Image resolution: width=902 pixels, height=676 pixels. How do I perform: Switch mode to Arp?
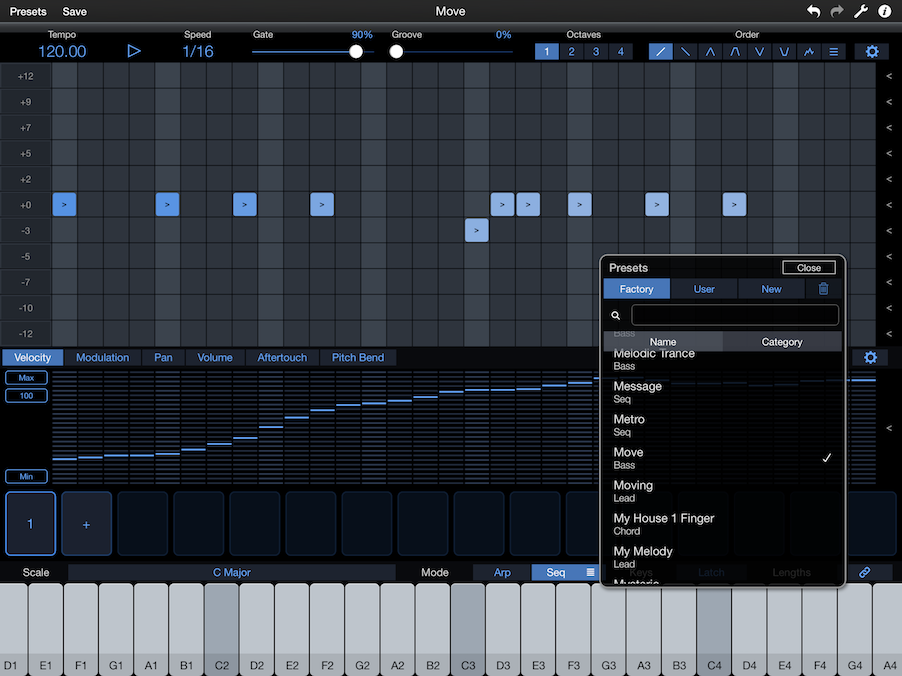[502, 573]
